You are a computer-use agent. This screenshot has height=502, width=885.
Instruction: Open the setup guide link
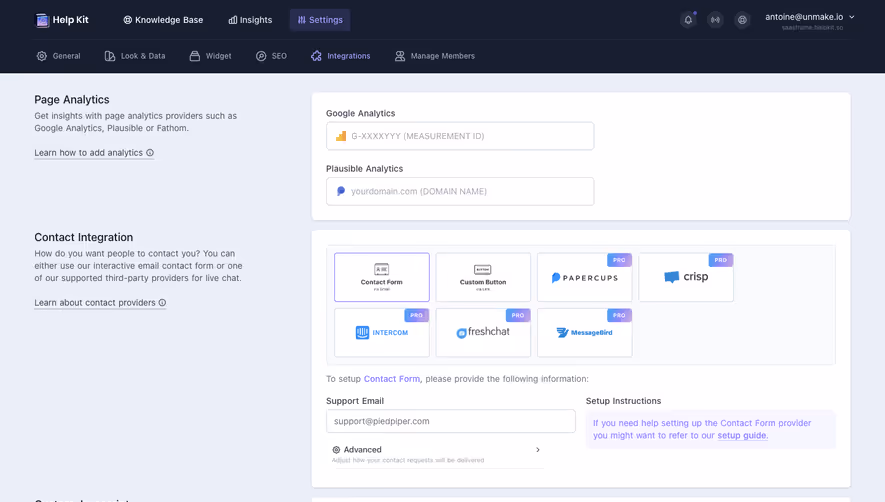[x=742, y=435]
